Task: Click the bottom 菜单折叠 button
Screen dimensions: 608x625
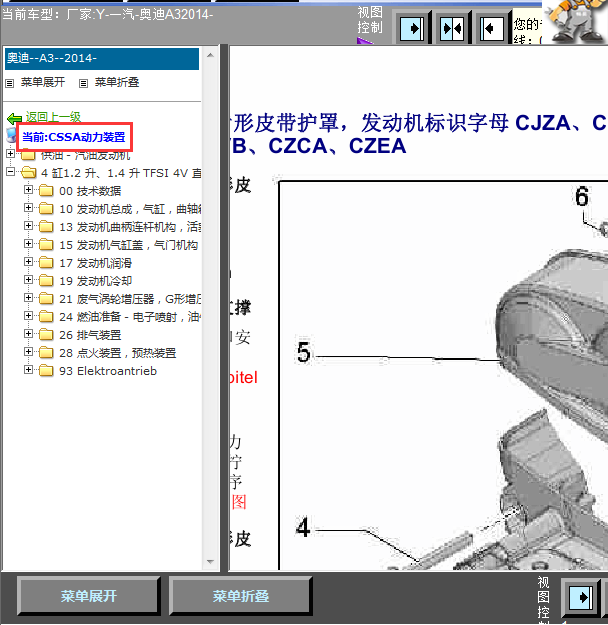Action: click(240, 596)
